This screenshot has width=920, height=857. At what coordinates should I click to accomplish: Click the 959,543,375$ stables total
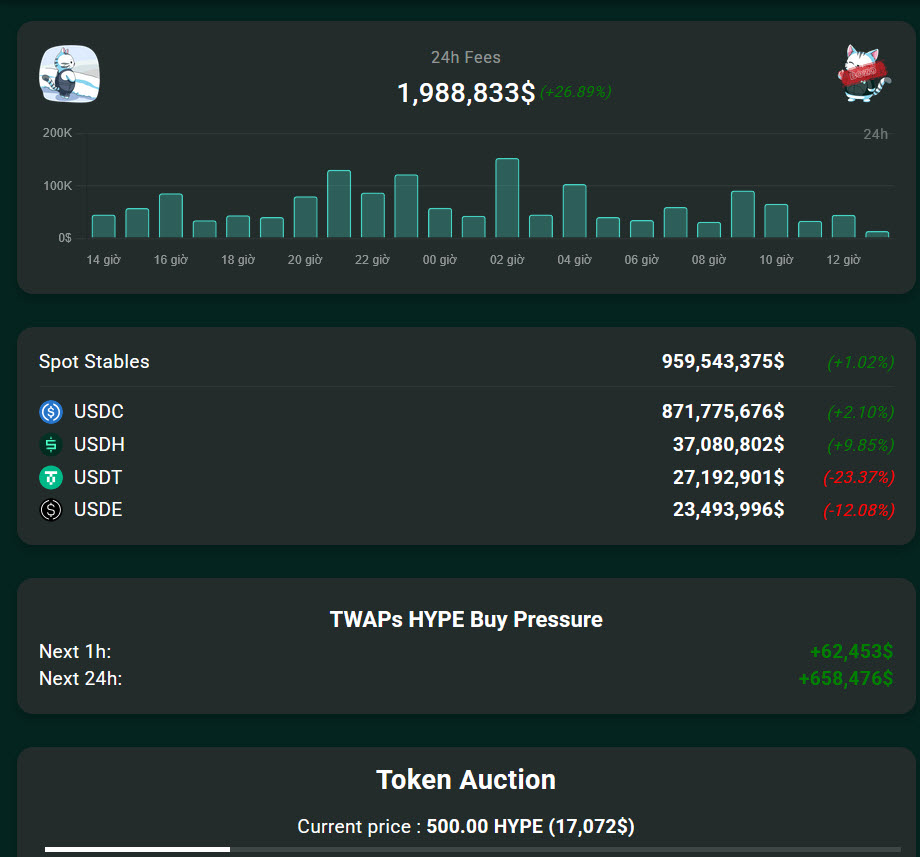coord(723,361)
